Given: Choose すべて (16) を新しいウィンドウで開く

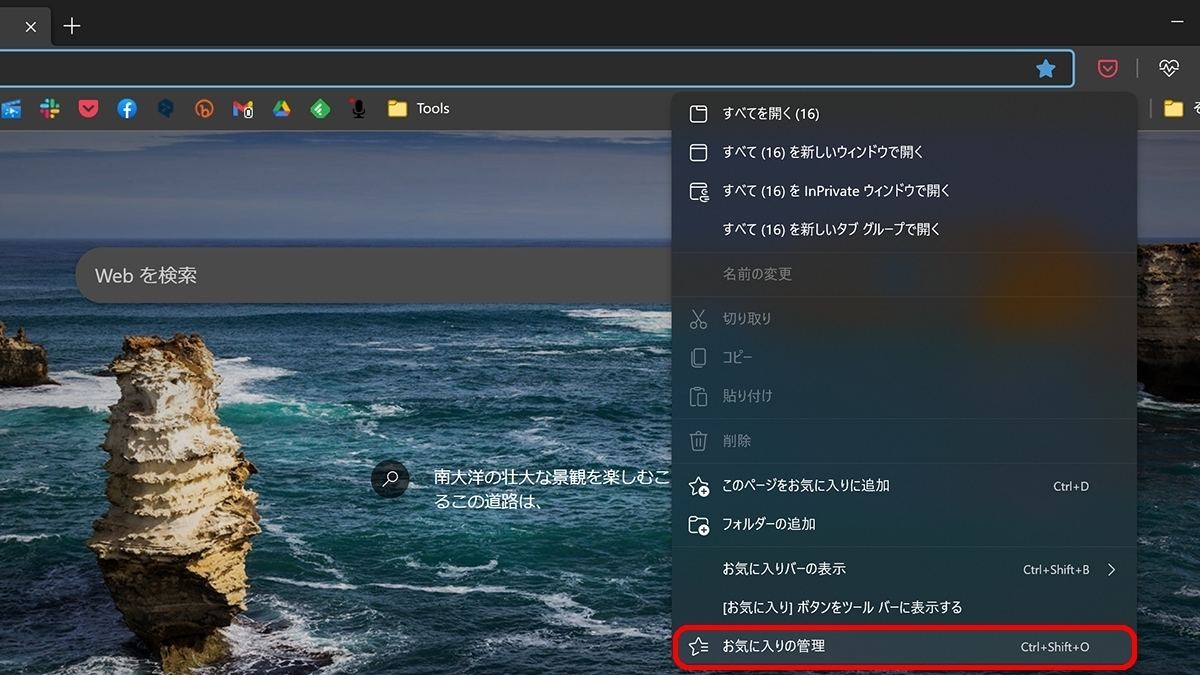Looking at the screenshot, I should [904, 153].
